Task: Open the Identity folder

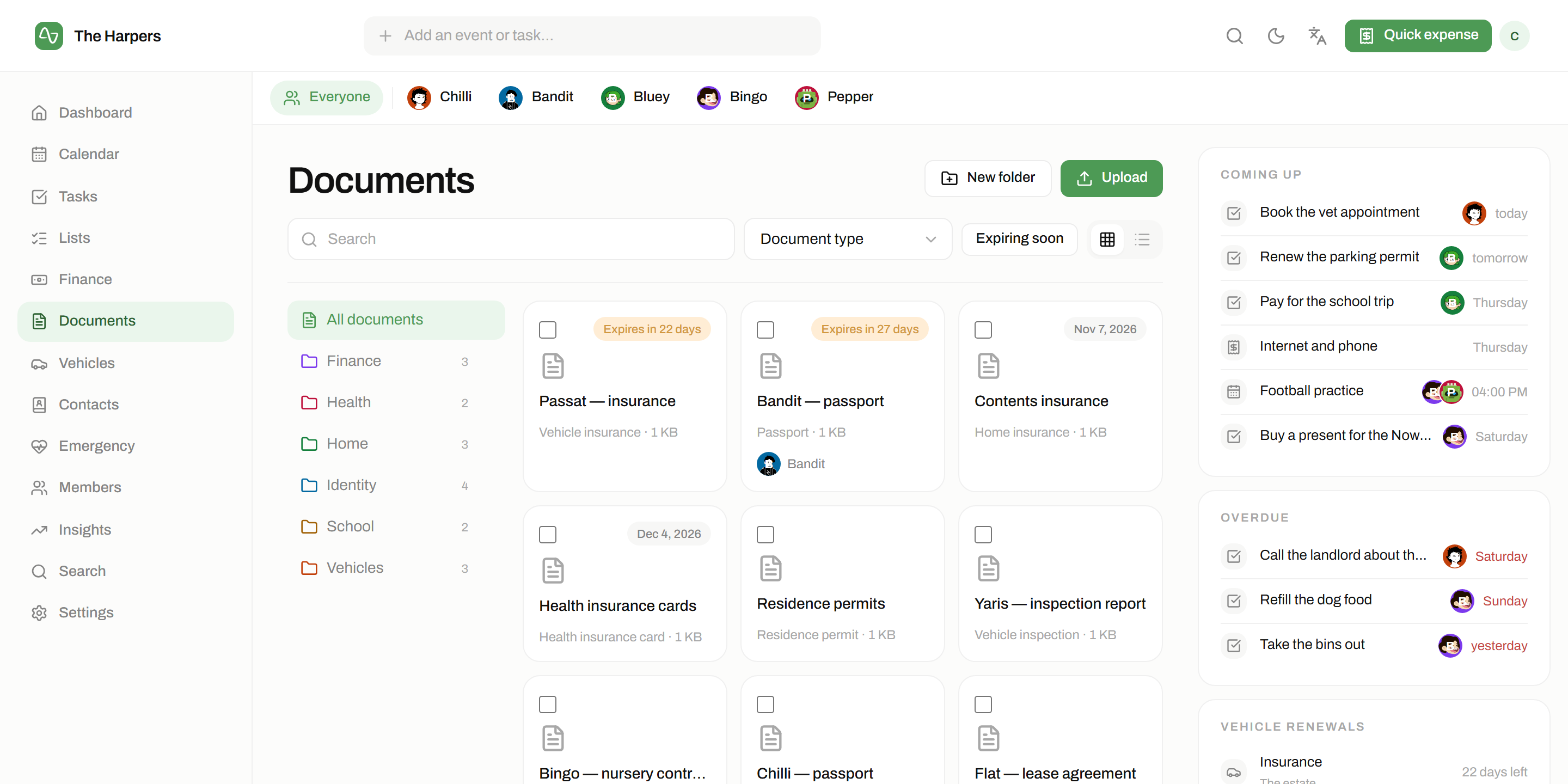Action: (x=396, y=485)
